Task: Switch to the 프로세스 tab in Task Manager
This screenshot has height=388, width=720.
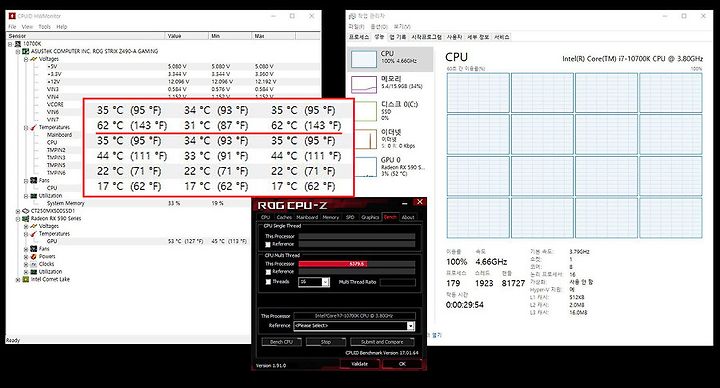Action: pyautogui.click(x=359, y=37)
